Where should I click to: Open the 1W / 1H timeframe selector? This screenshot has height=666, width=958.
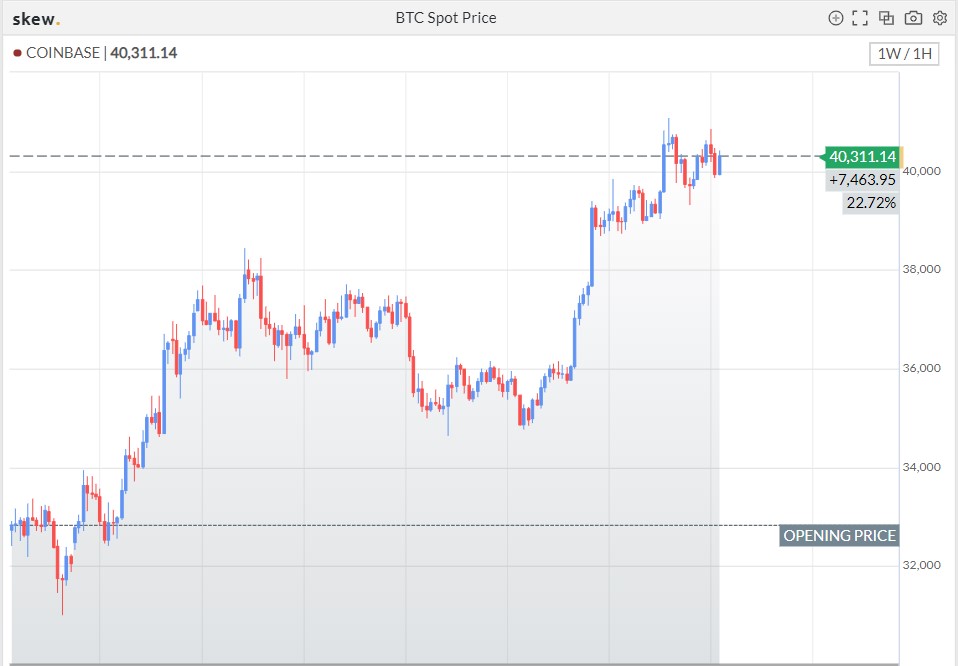[x=904, y=54]
